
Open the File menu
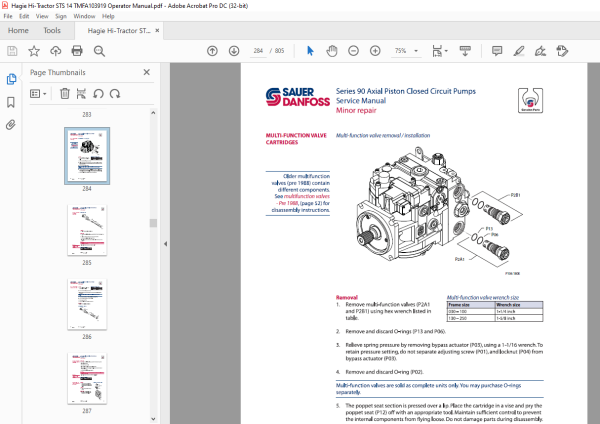pos(8,16)
